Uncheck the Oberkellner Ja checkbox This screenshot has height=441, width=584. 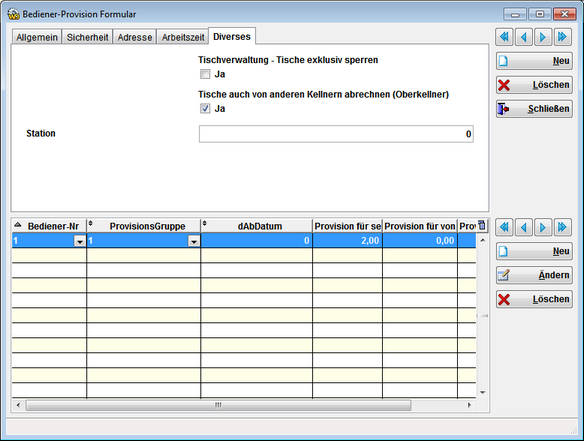pyautogui.click(x=205, y=108)
